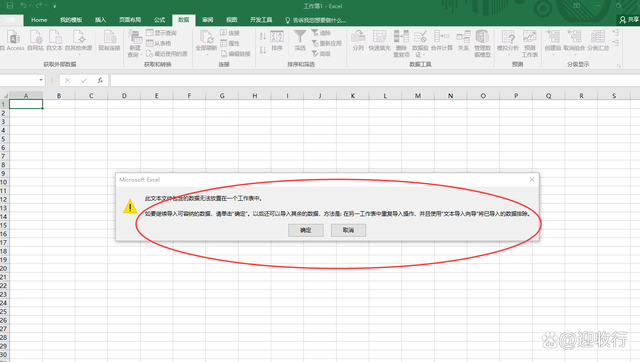Open Group (创建组) dropdown

coord(553,42)
